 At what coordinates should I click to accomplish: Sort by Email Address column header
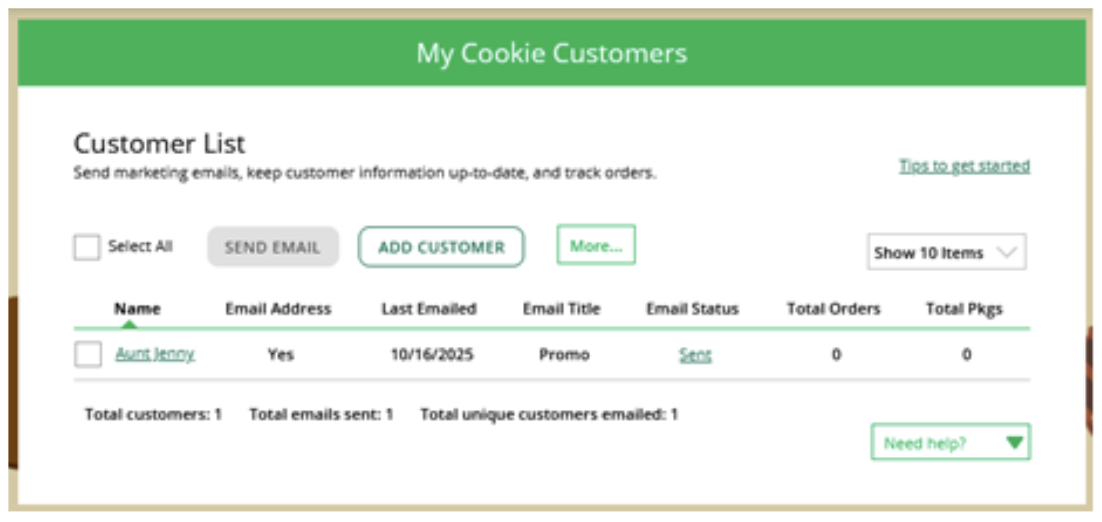point(278,309)
